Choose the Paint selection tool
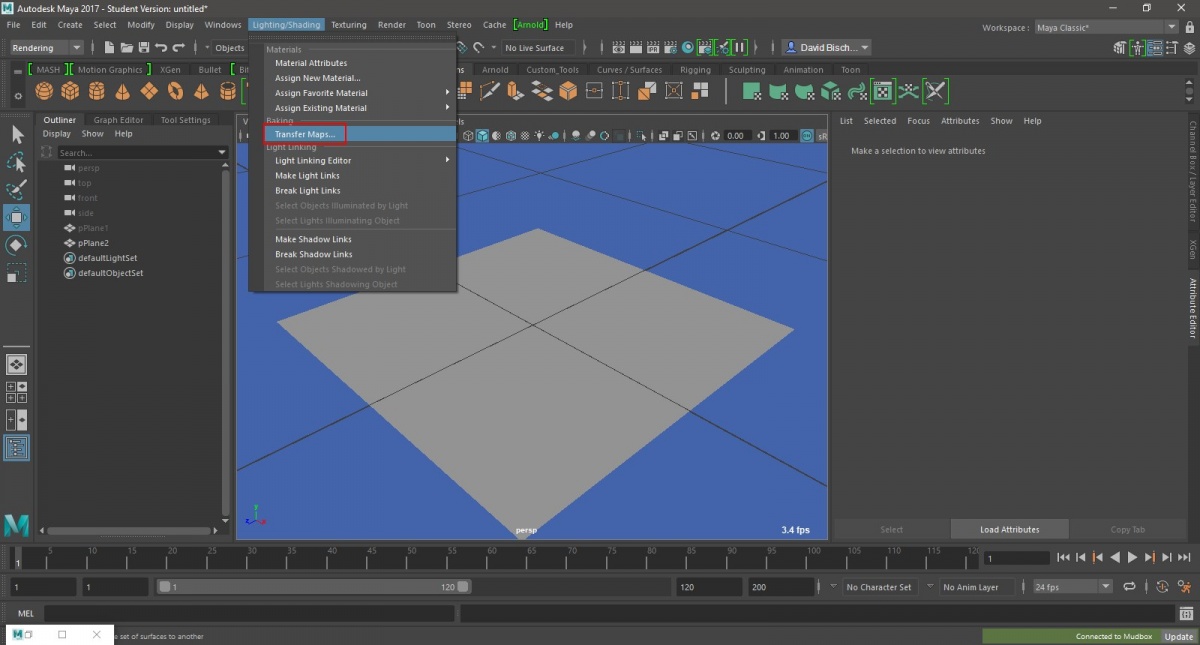The width and height of the screenshot is (1200, 645). (x=16, y=188)
